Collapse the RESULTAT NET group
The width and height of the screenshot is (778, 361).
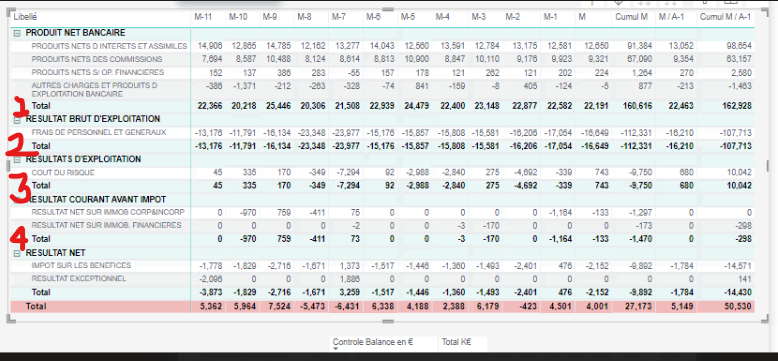coord(17,253)
